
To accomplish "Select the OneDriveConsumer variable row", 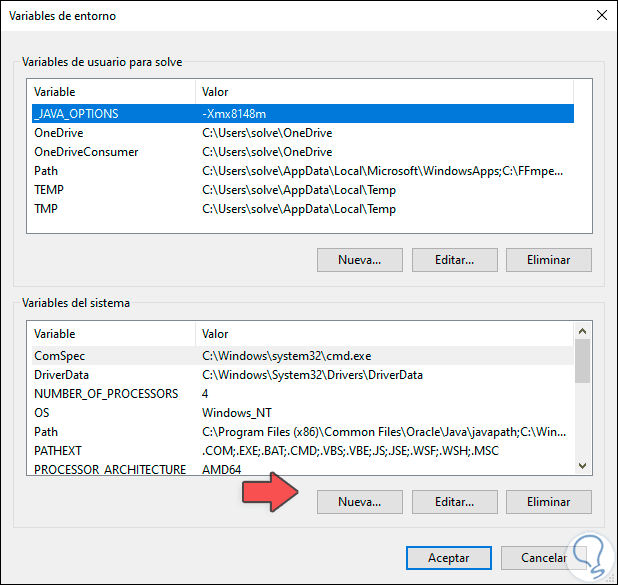I will point(86,152).
